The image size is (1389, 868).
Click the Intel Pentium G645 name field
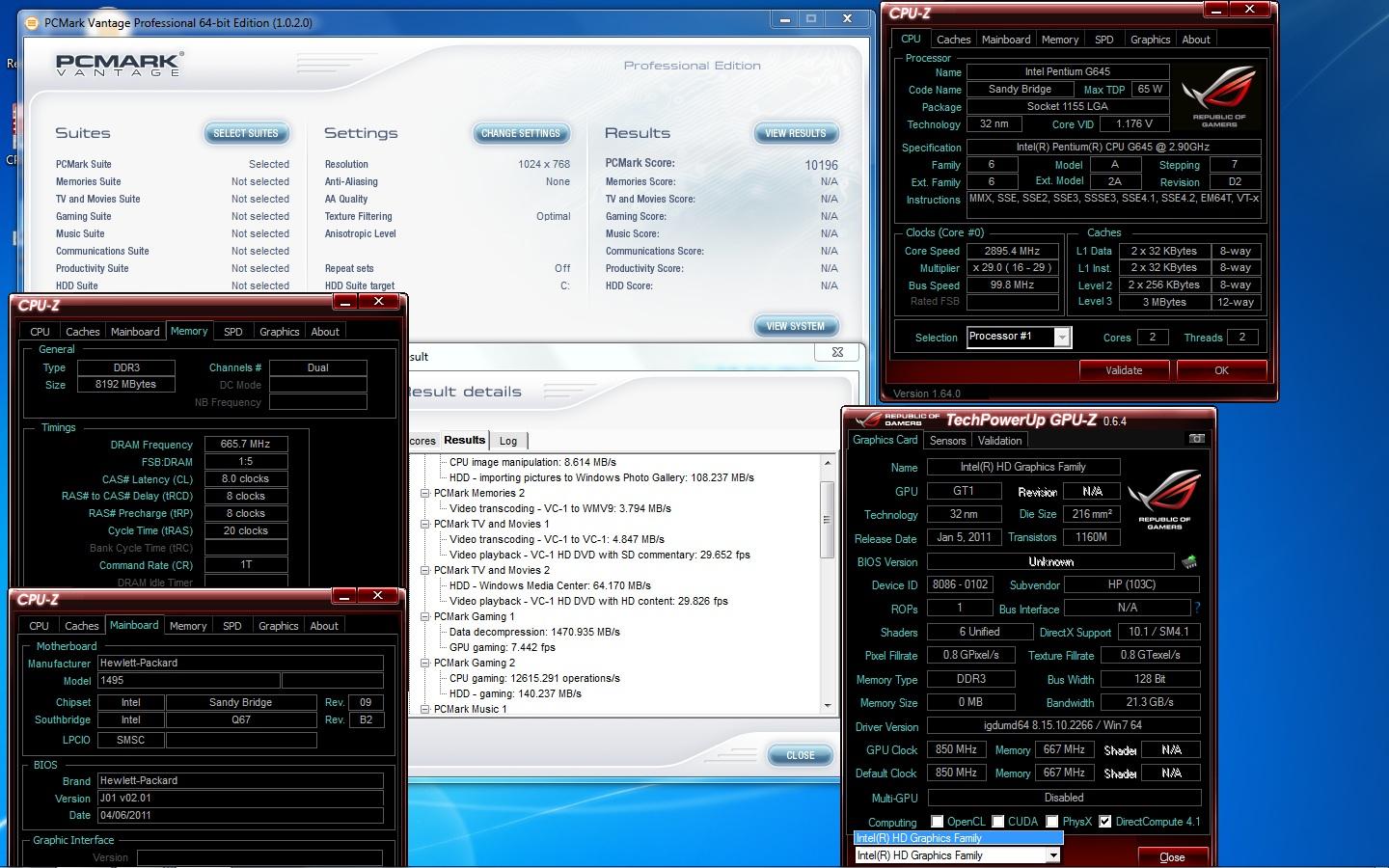[1068, 71]
